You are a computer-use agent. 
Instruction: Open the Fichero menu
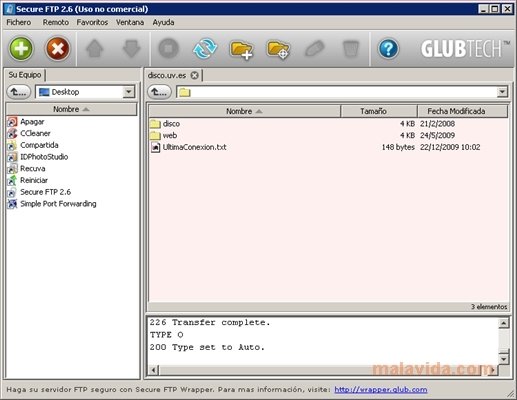[x=19, y=22]
